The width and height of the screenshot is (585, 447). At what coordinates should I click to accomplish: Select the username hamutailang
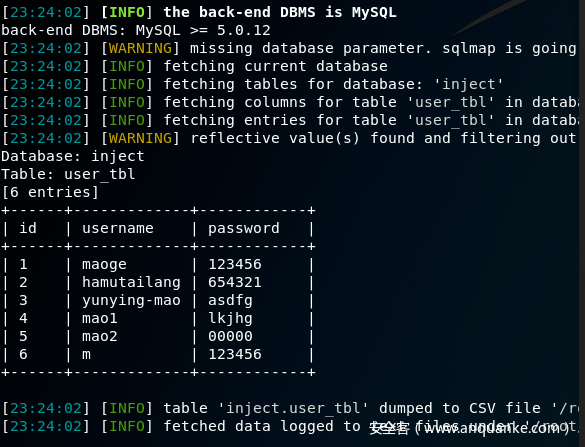131,282
